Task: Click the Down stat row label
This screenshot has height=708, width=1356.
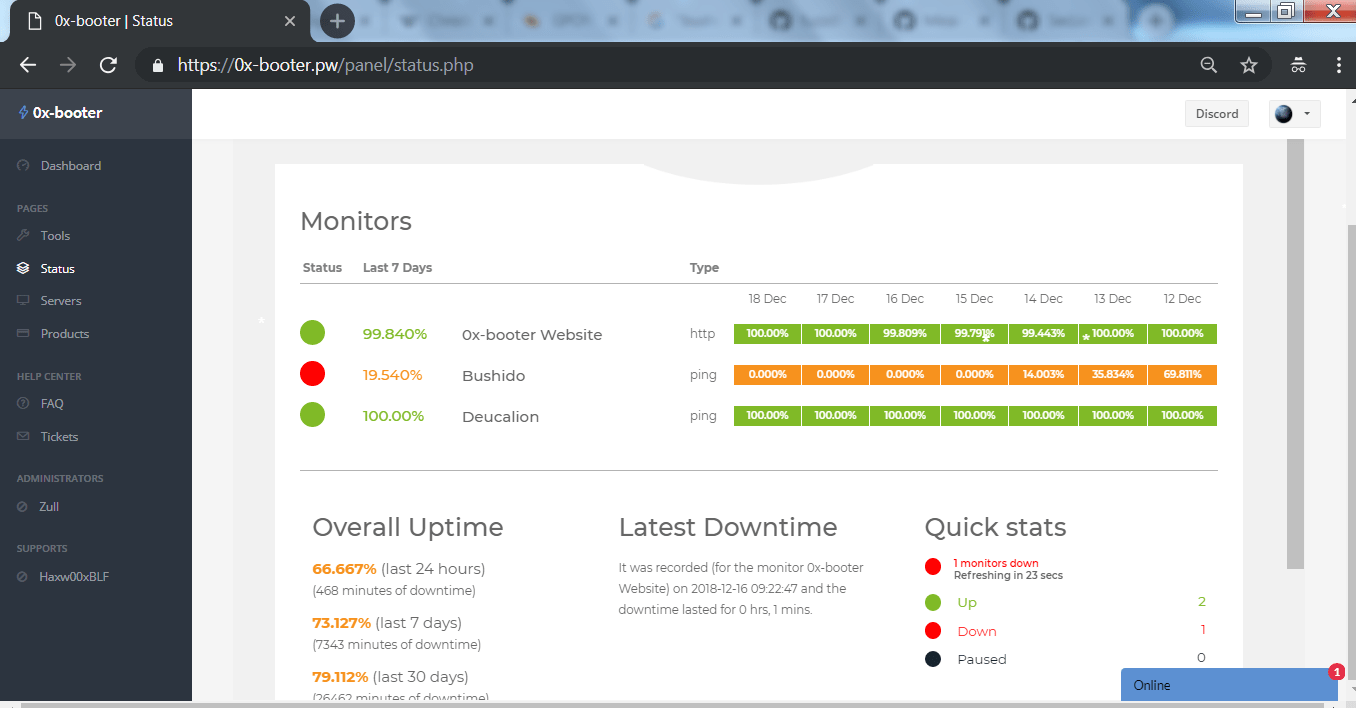Action: tap(977, 631)
